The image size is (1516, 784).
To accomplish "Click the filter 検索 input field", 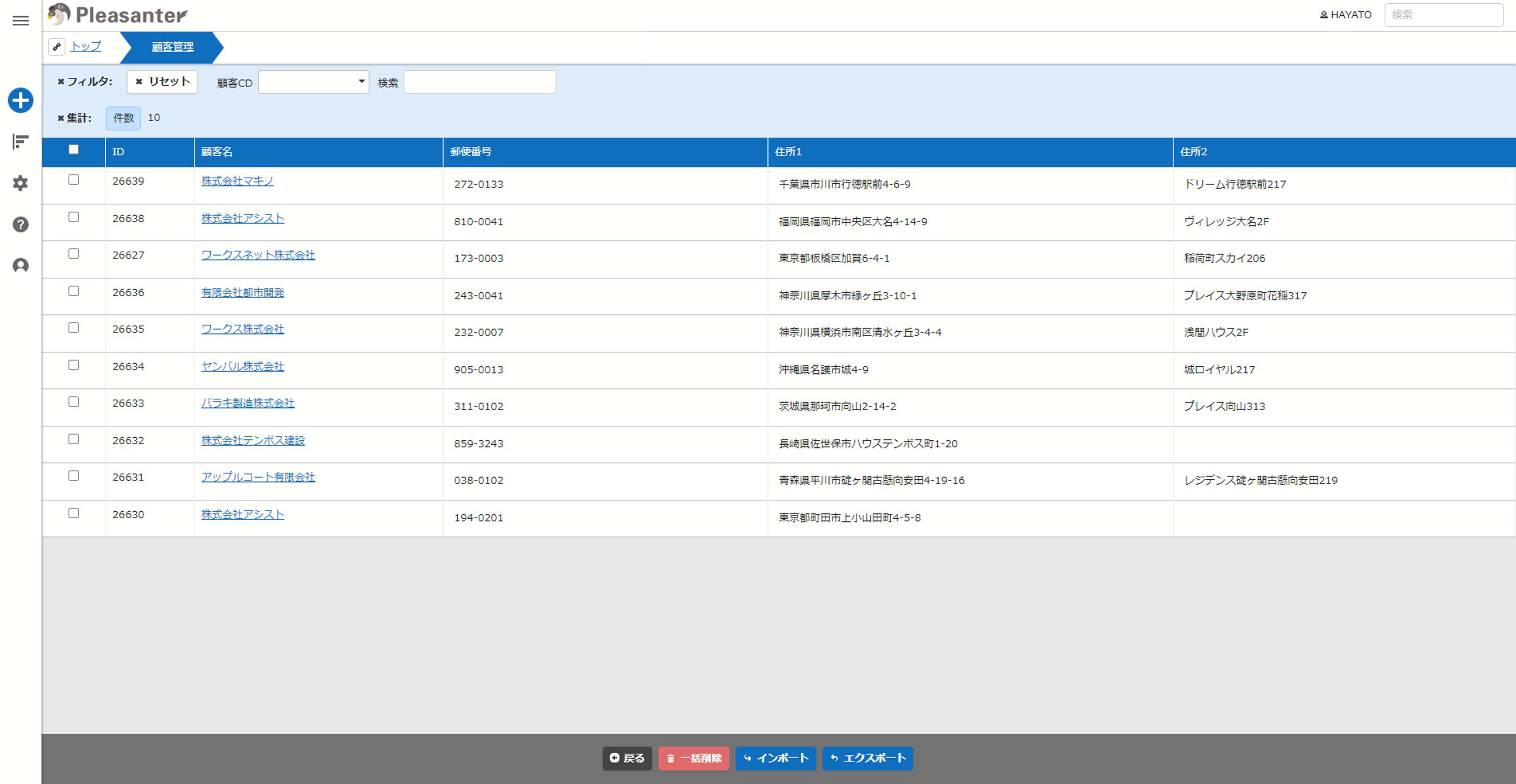I will coord(479,82).
